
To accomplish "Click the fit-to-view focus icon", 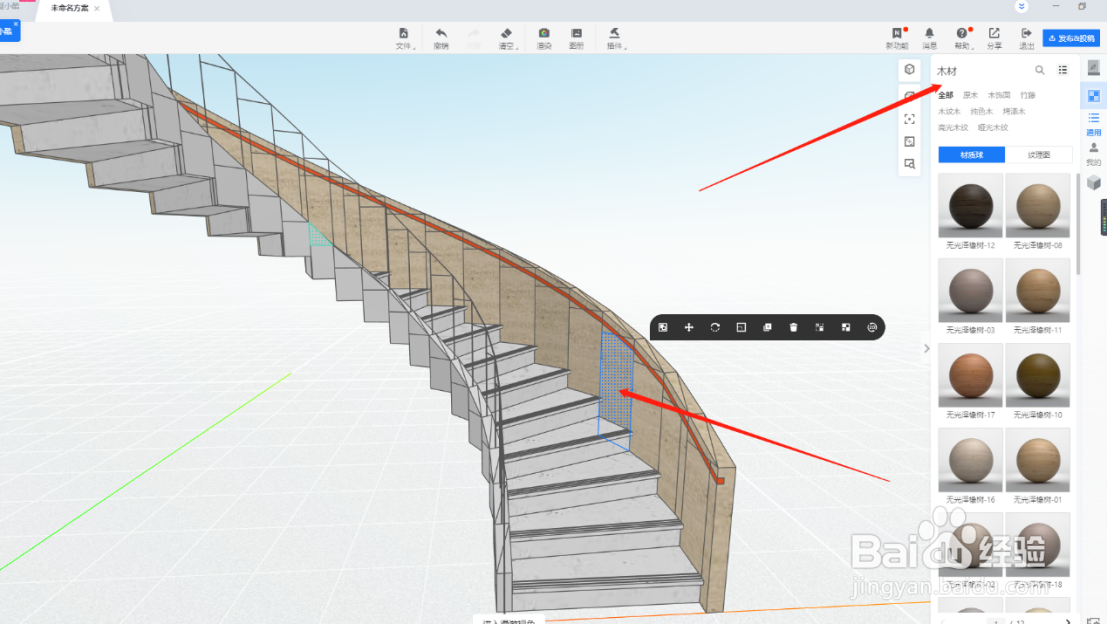I will coord(909,119).
